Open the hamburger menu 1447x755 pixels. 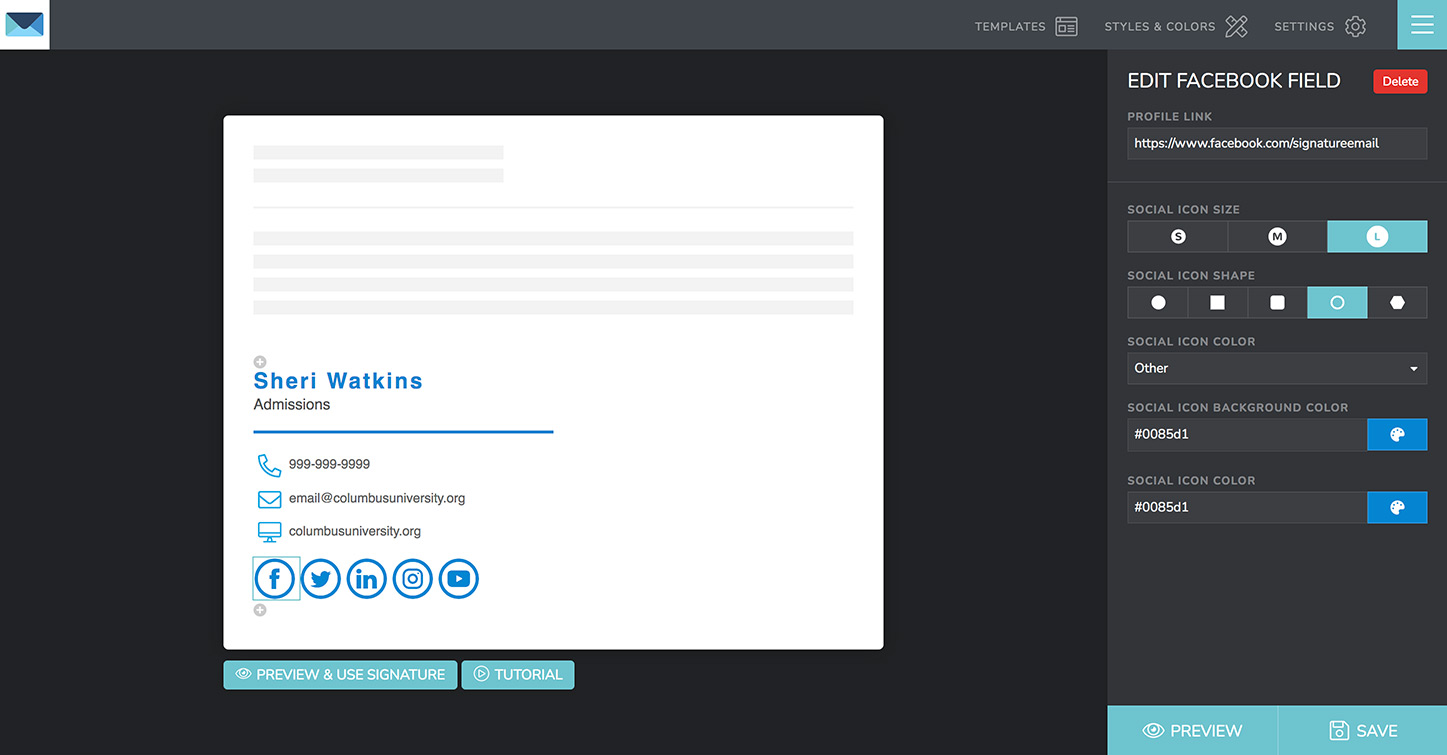(1422, 25)
